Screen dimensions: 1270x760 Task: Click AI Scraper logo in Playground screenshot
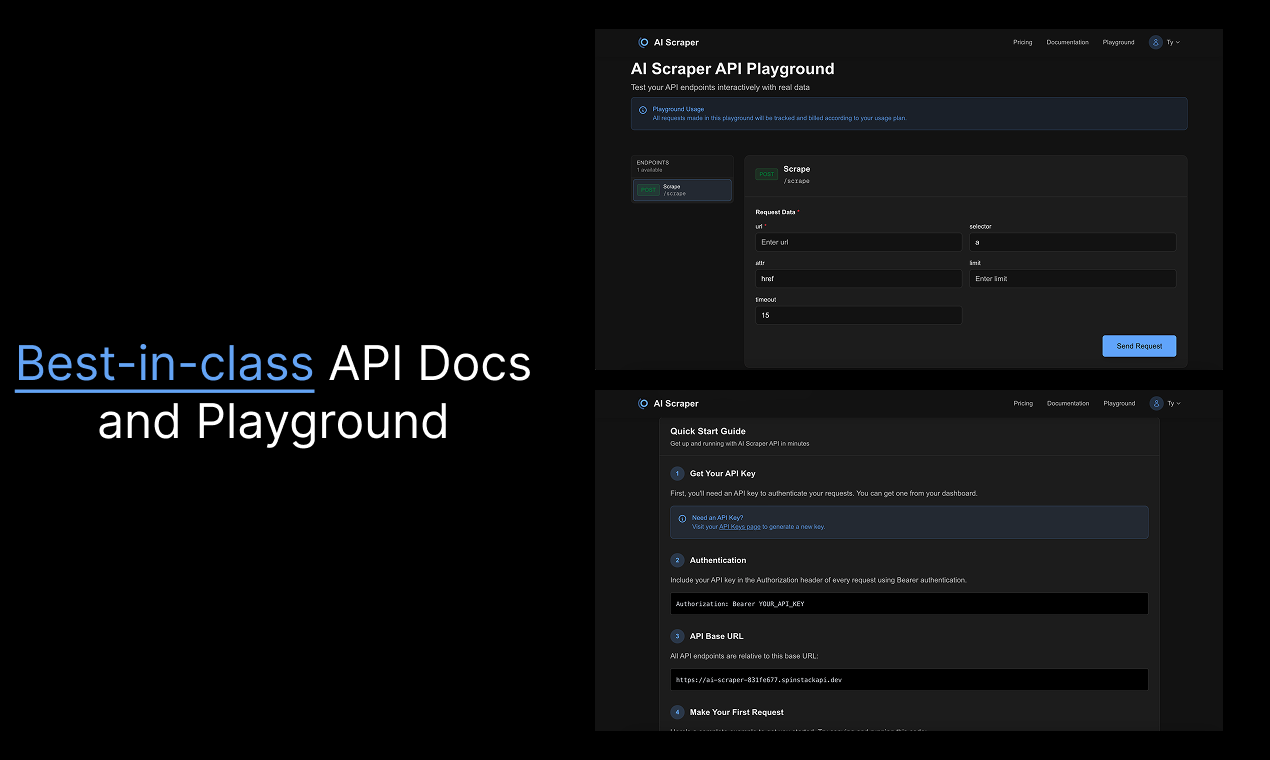668,42
